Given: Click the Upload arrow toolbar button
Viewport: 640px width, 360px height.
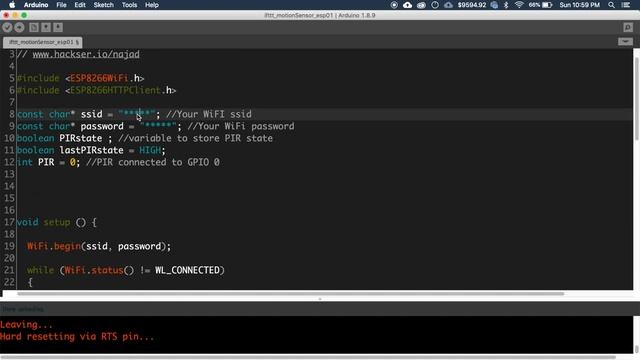Looking at the screenshot, I should pos(19,27).
